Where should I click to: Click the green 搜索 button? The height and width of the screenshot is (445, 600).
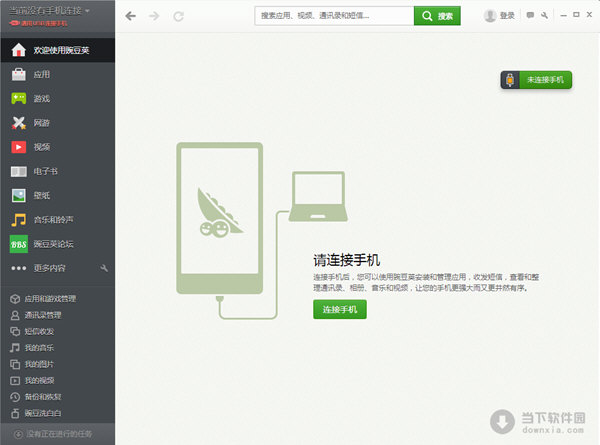437,16
